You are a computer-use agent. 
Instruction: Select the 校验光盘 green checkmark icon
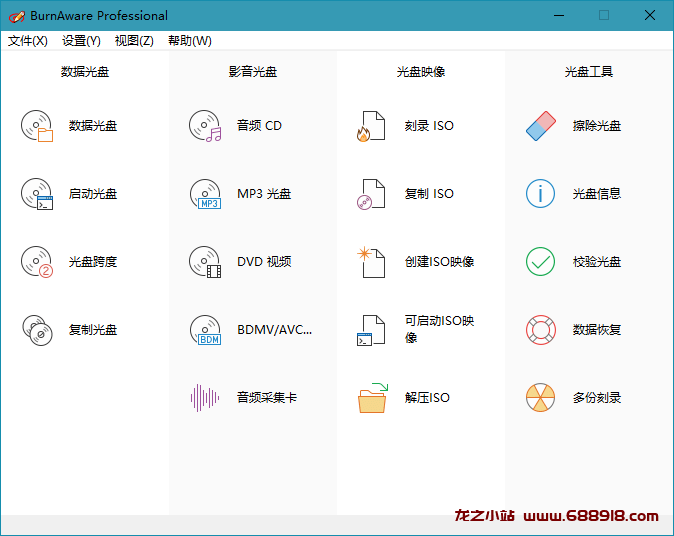click(x=540, y=262)
